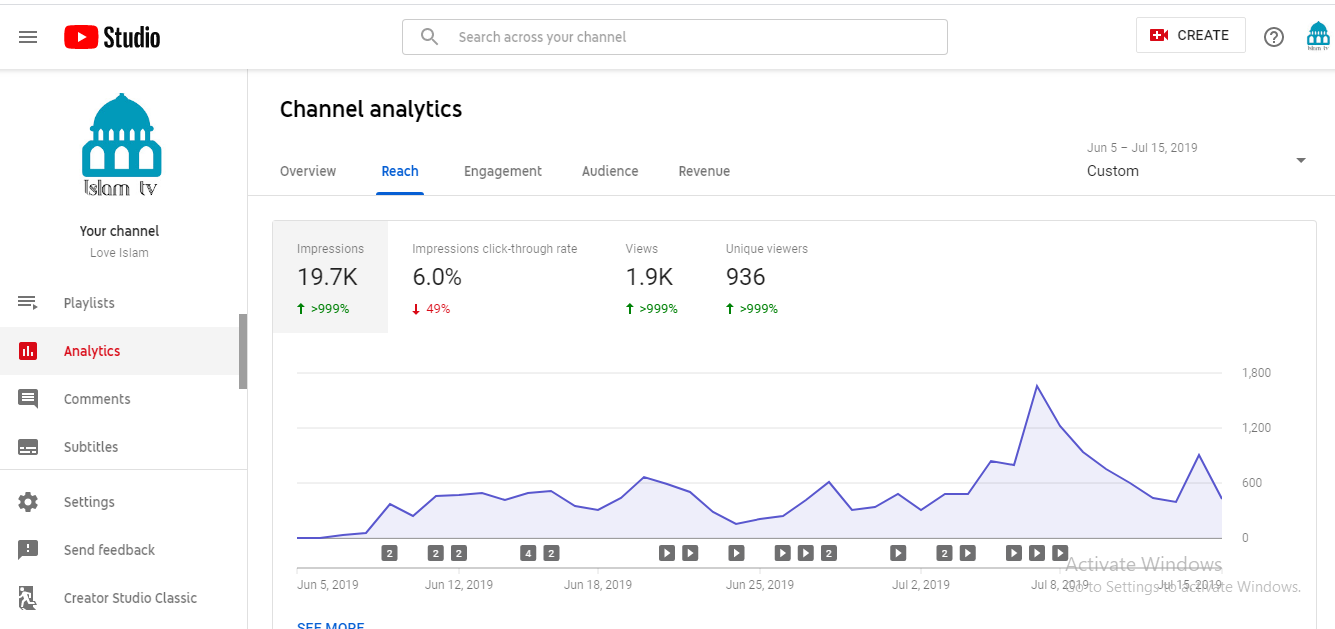This screenshot has width=1335, height=629.
Task: Click the sidebar vertical scrollbar
Action: 242,351
